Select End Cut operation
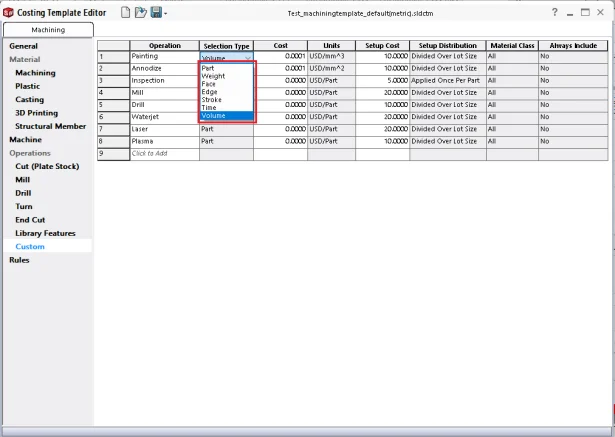 pyautogui.click(x=30, y=219)
